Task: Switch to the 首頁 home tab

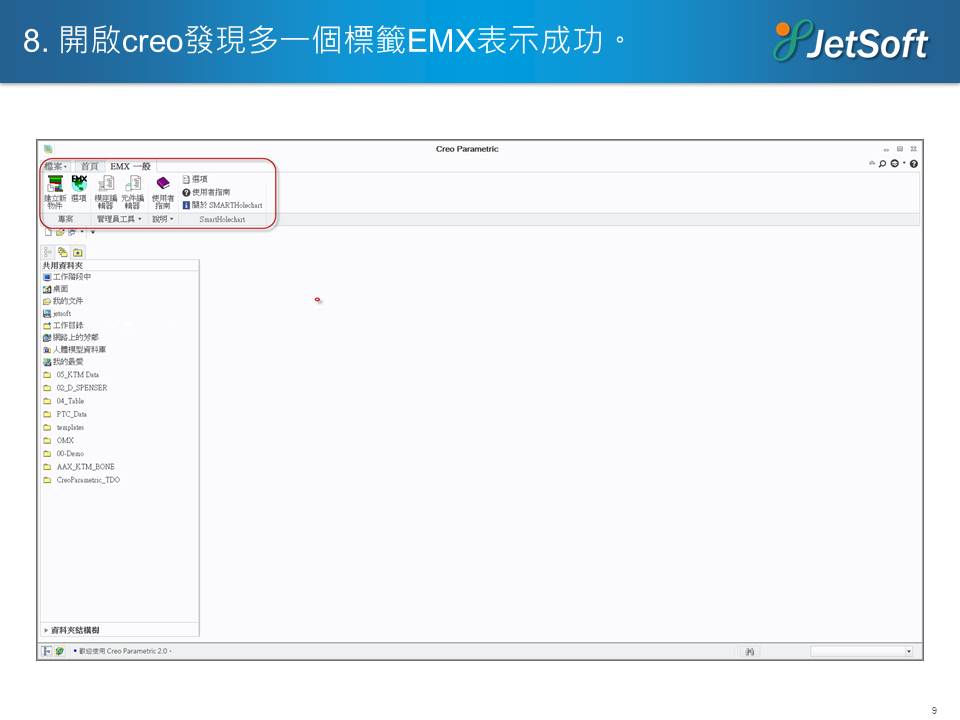Action: (90, 166)
